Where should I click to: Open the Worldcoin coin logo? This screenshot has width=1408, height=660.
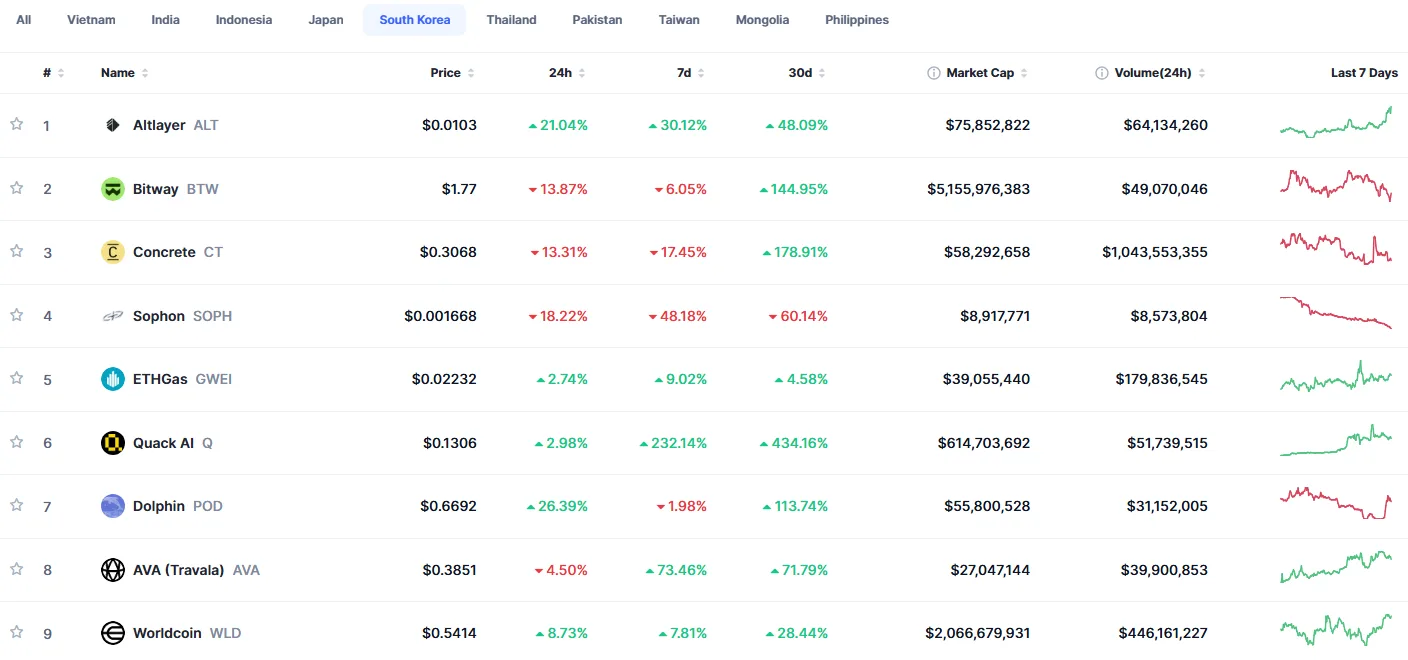click(113, 633)
